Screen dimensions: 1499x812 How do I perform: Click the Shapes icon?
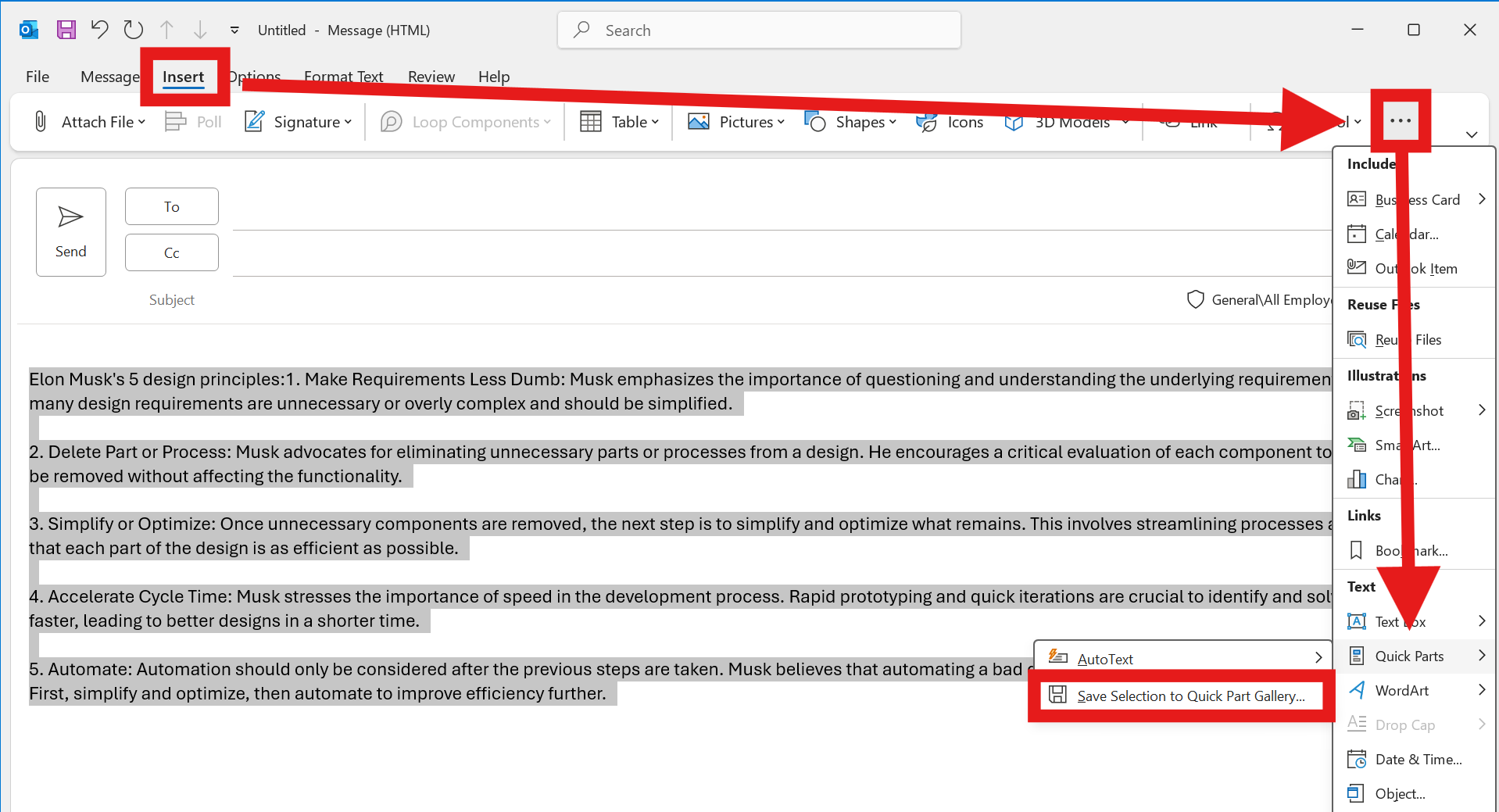[x=815, y=121]
